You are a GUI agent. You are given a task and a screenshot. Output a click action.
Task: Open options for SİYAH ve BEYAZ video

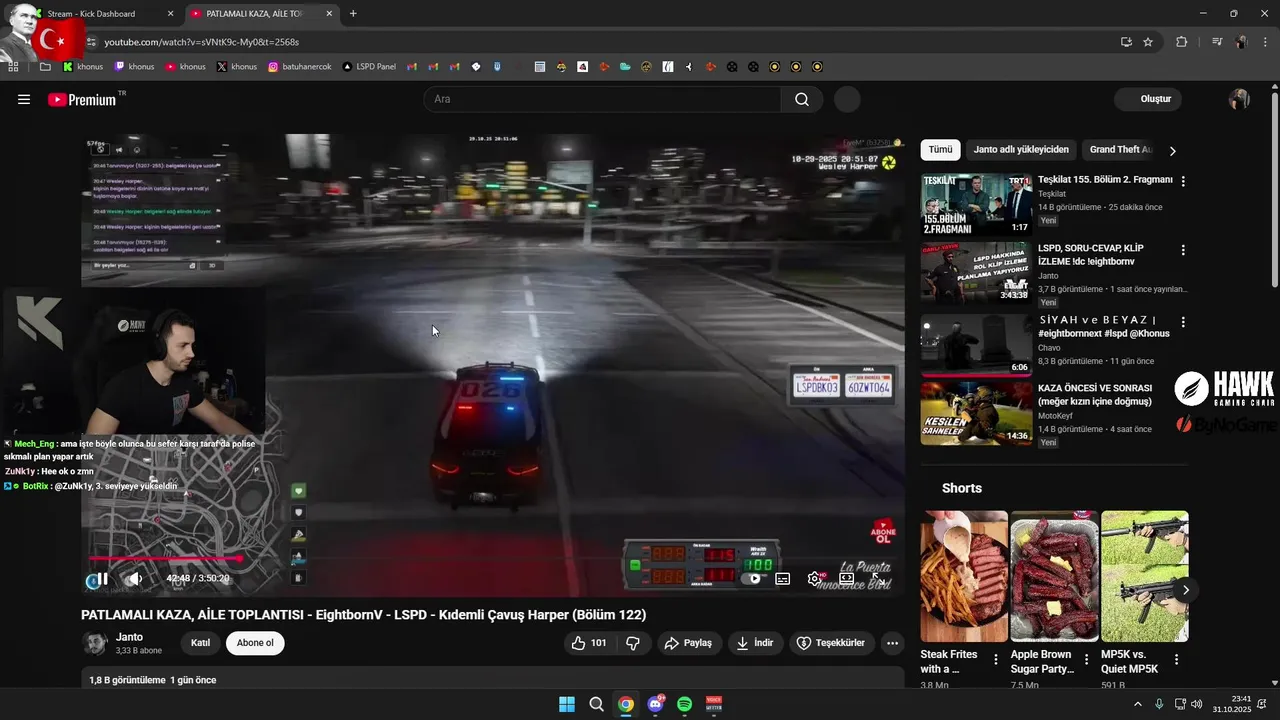[1183, 322]
